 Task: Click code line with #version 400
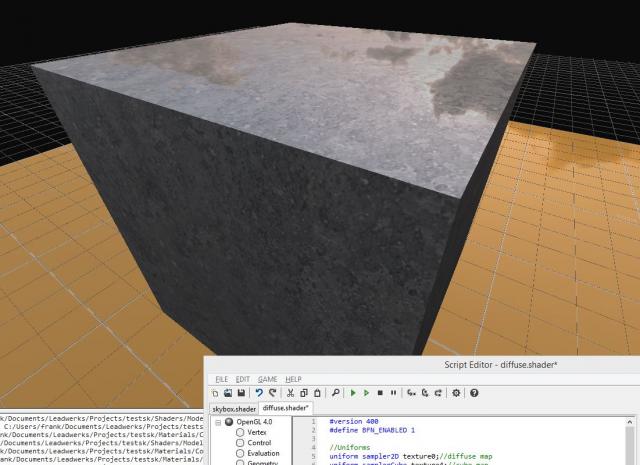pyautogui.click(x=352, y=422)
